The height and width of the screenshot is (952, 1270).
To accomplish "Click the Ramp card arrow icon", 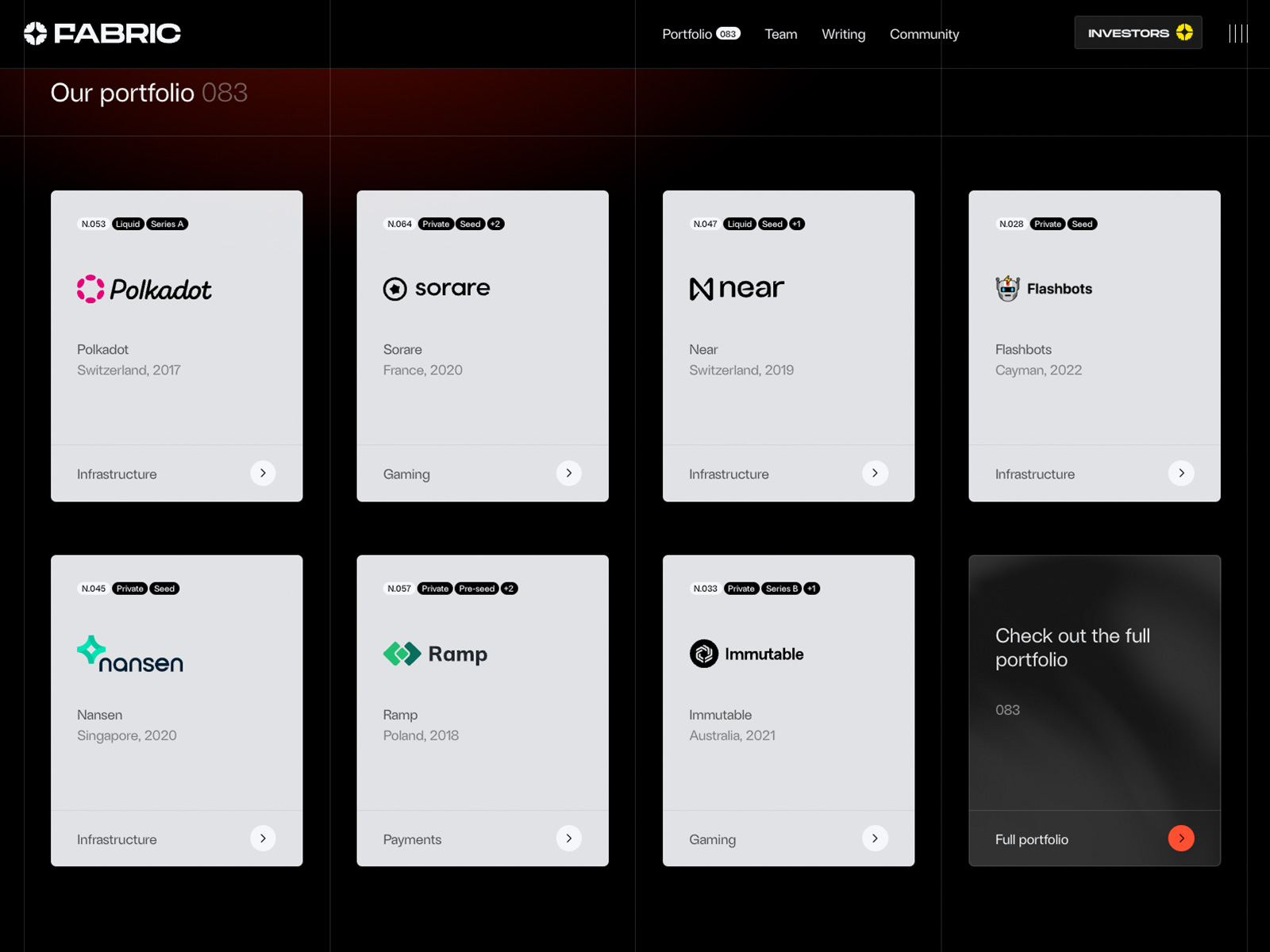I will click(x=568, y=839).
